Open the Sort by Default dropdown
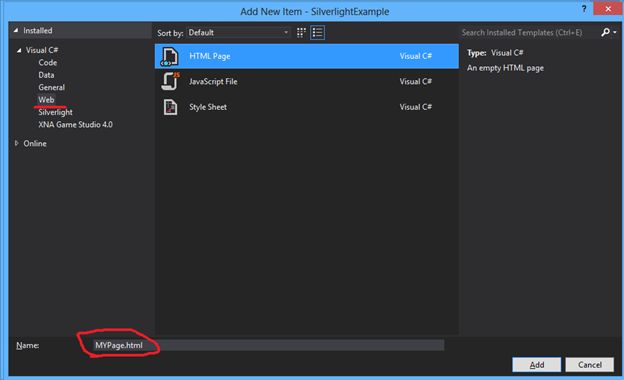The width and height of the screenshot is (624, 380). pos(238,33)
